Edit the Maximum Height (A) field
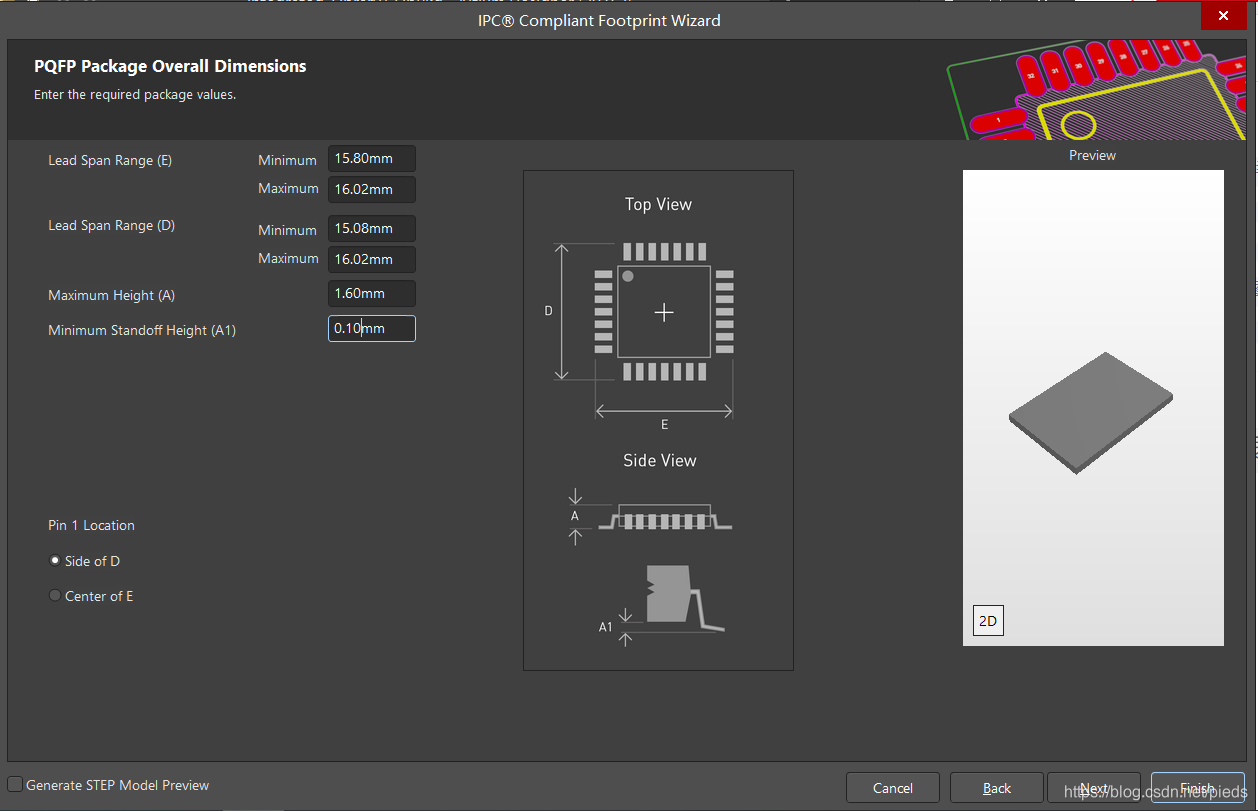The height and width of the screenshot is (811, 1258). click(x=371, y=294)
